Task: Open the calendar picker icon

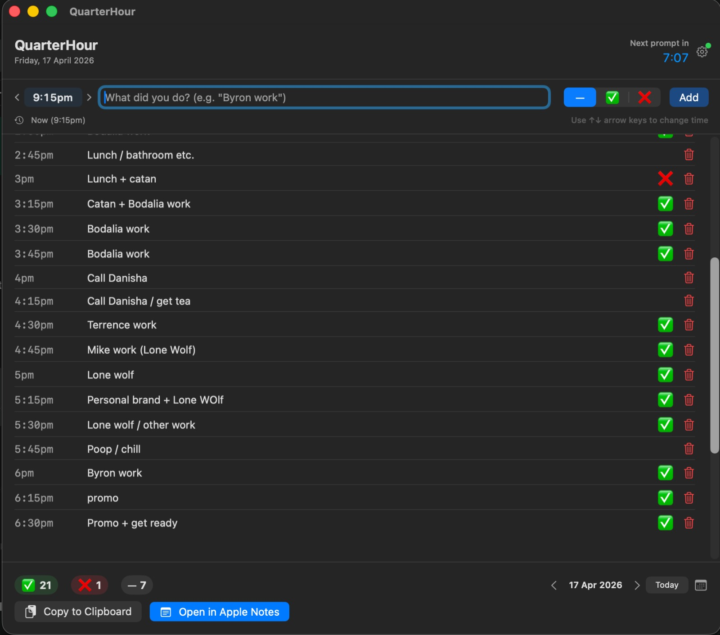Action: [x=701, y=585]
